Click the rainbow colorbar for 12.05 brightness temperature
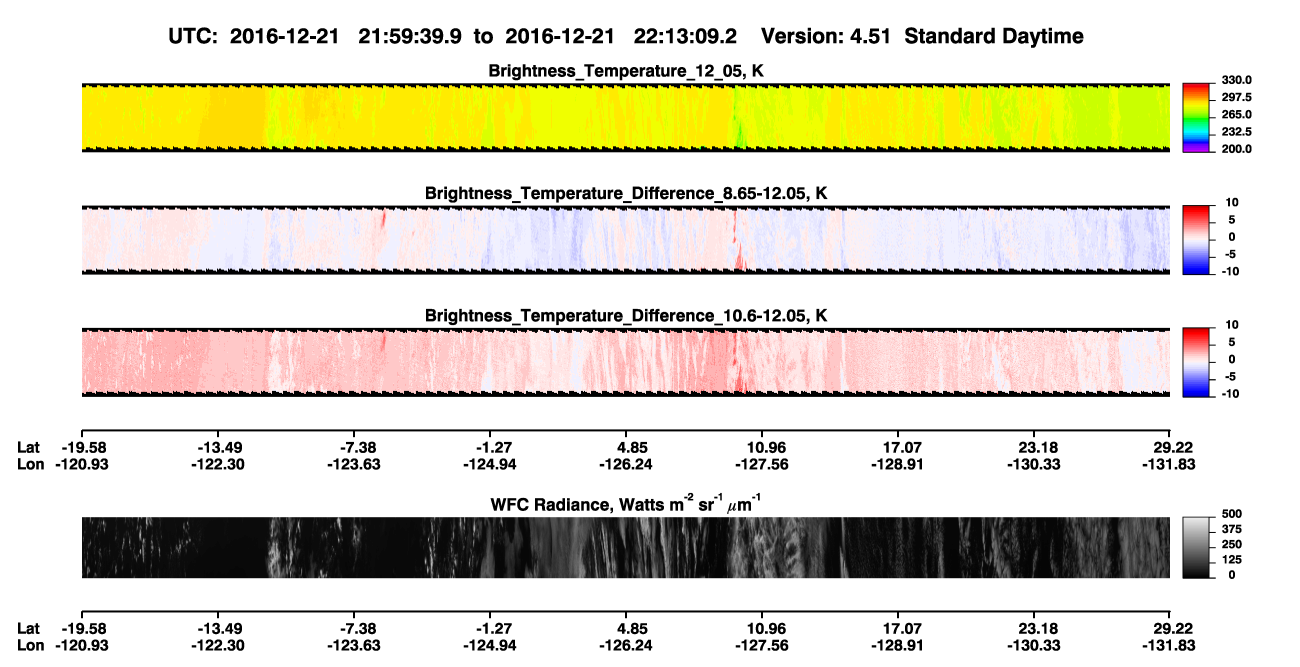This screenshot has height=667, width=1300. point(1197,117)
